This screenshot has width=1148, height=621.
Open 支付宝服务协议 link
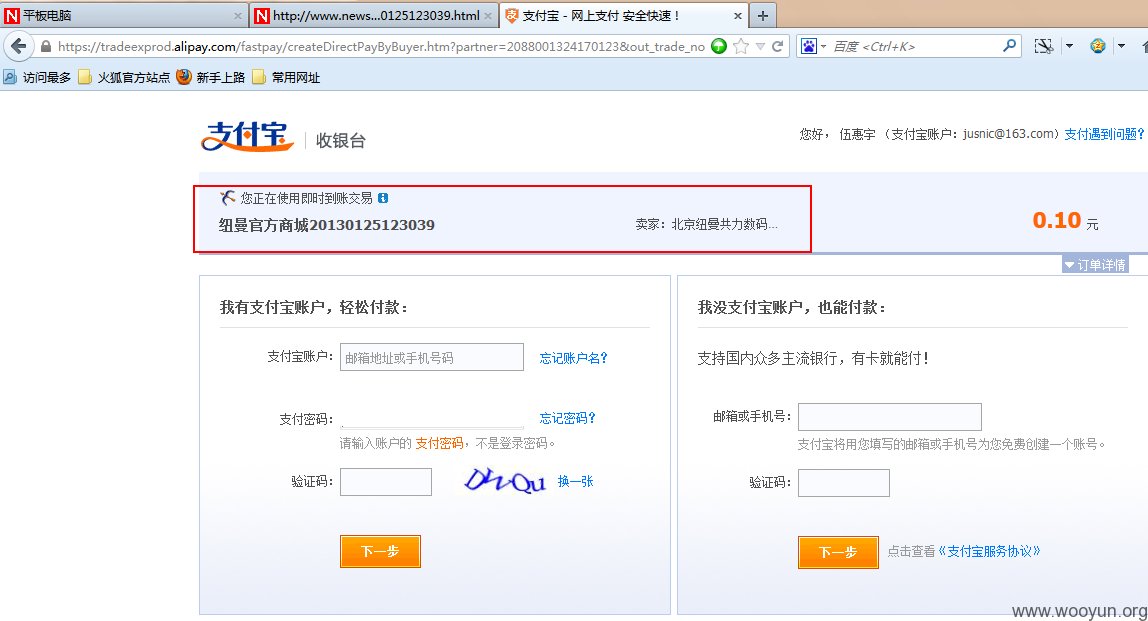tap(989, 551)
